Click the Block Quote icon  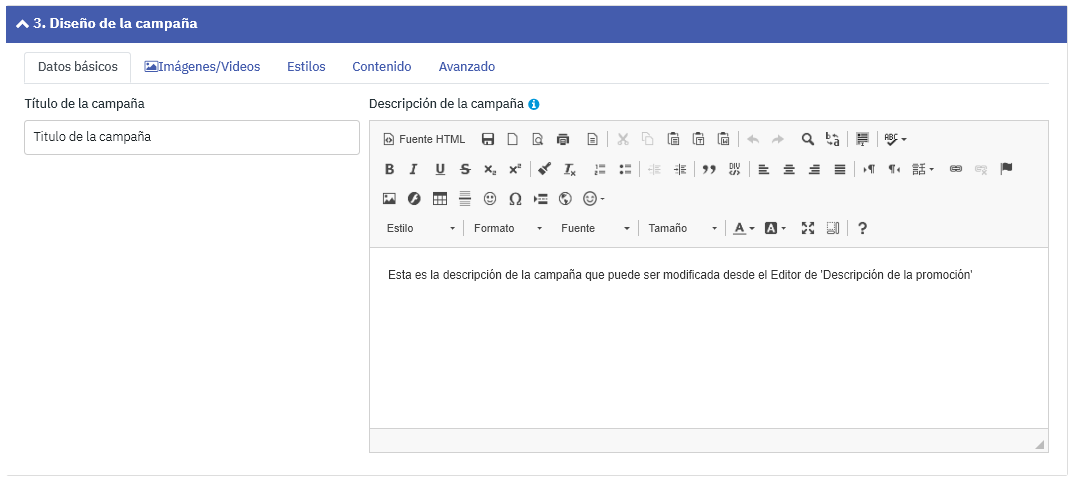coord(709,169)
